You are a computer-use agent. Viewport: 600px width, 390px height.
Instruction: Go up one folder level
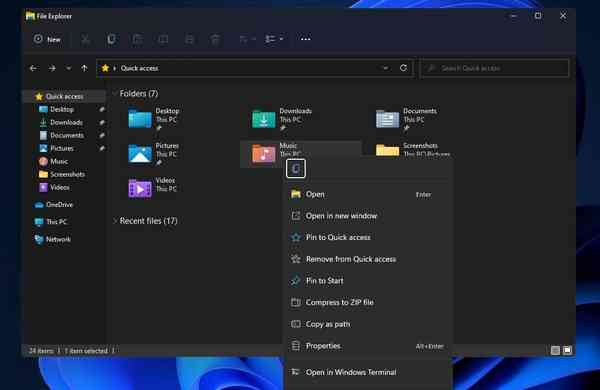point(84,68)
